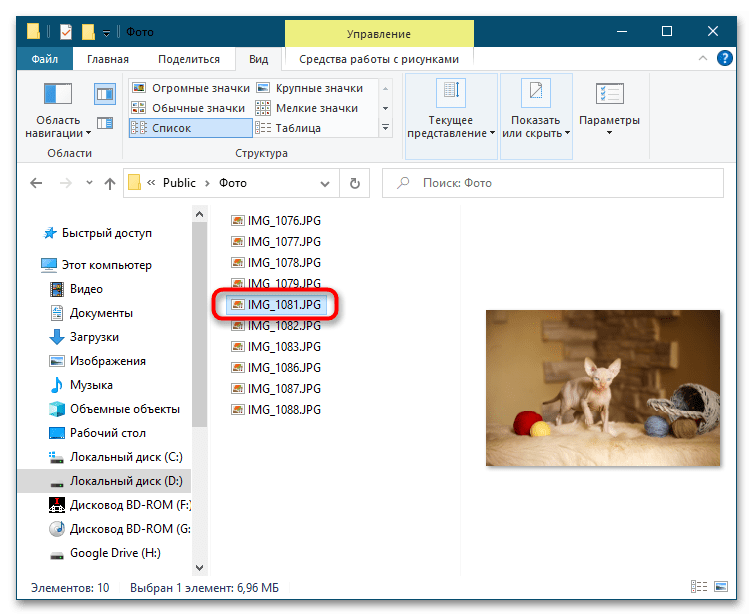Open recent locations dropdown arrow
The height and width of the screenshot is (616, 753).
[x=89, y=182]
